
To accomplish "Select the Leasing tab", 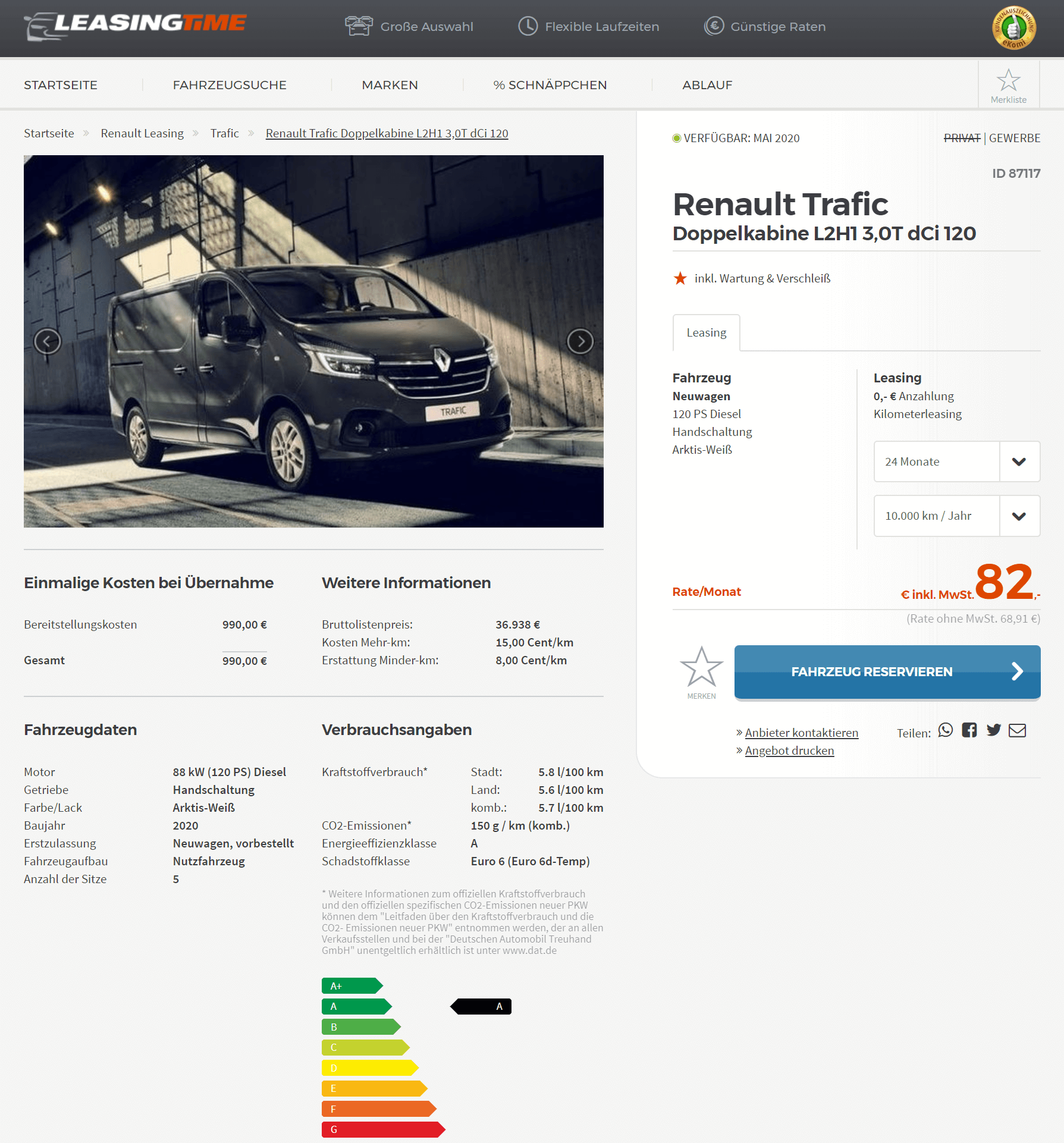I will (707, 332).
